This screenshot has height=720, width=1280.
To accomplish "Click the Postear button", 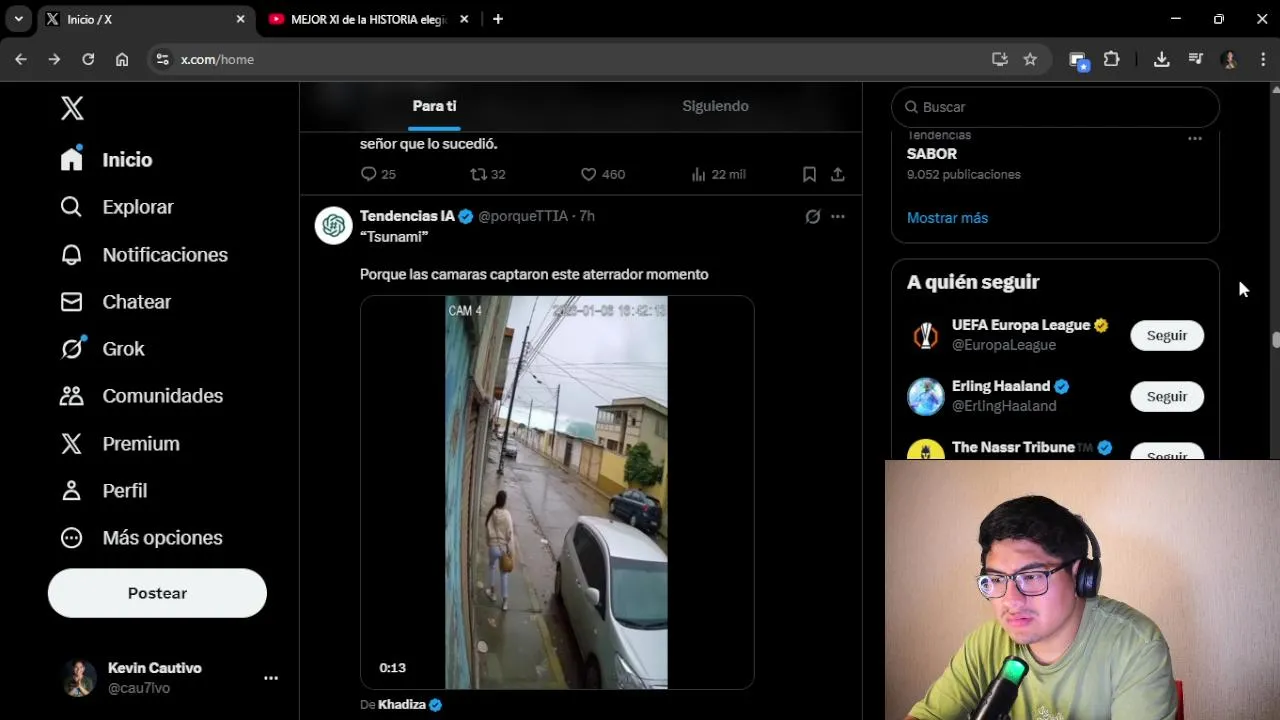I will [x=157, y=593].
